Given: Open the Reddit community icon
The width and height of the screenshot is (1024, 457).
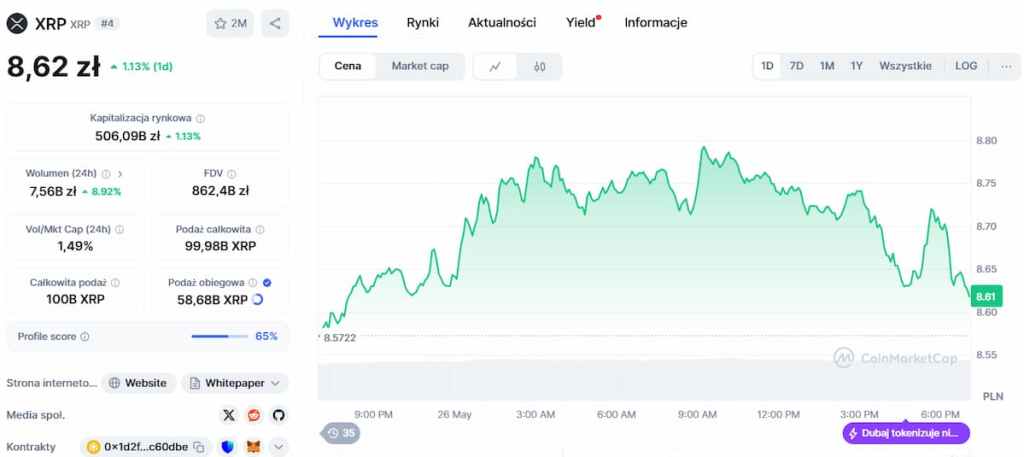Looking at the screenshot, I should (x=254, y=415).
